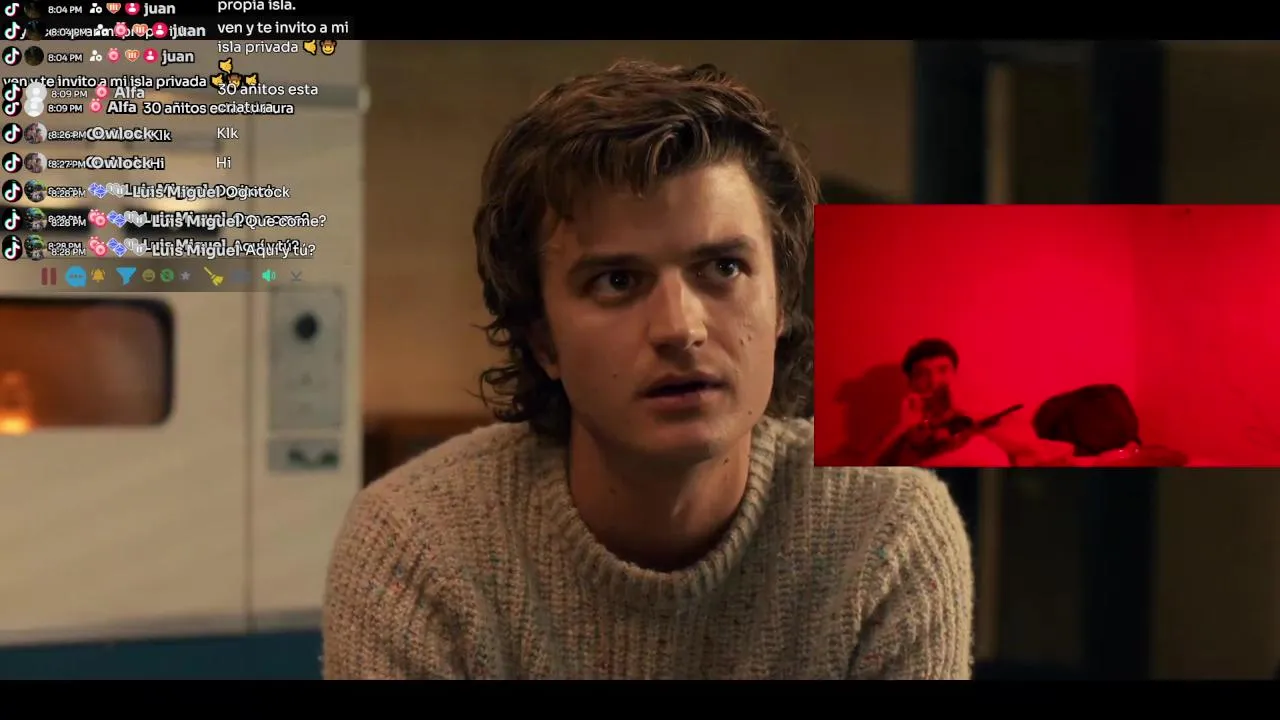Click the "Luis Miguel Aquí y tú?" message
Image resolution: width=1280 pixels, height=720 pixels.
pos(234,250)
